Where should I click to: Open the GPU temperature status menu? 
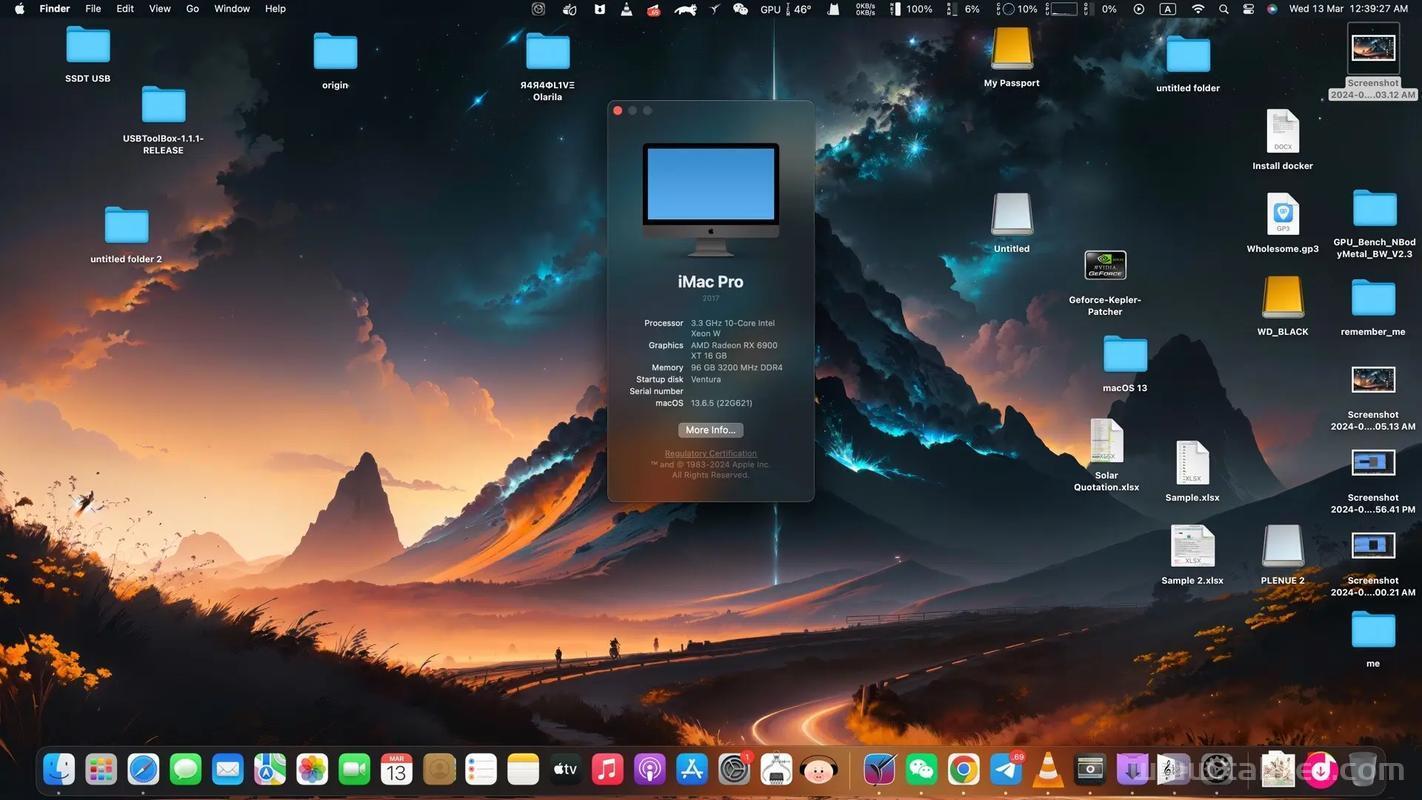pos(786,9)
